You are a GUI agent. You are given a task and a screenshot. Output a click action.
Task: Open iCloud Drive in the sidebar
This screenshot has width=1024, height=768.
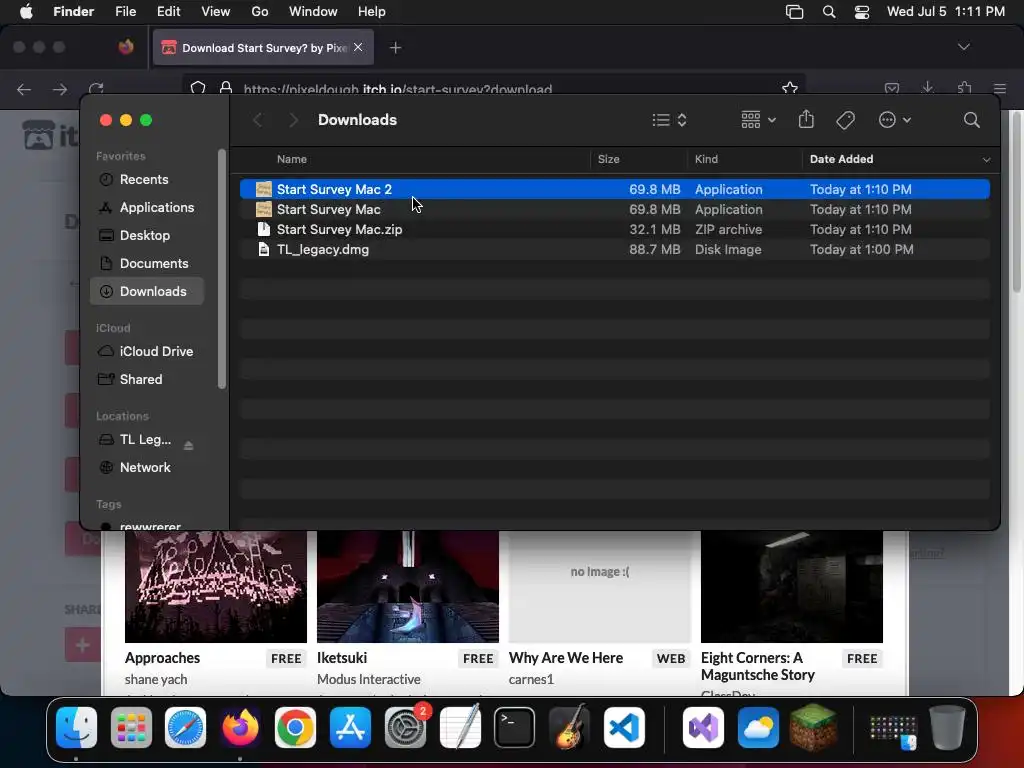147,351
